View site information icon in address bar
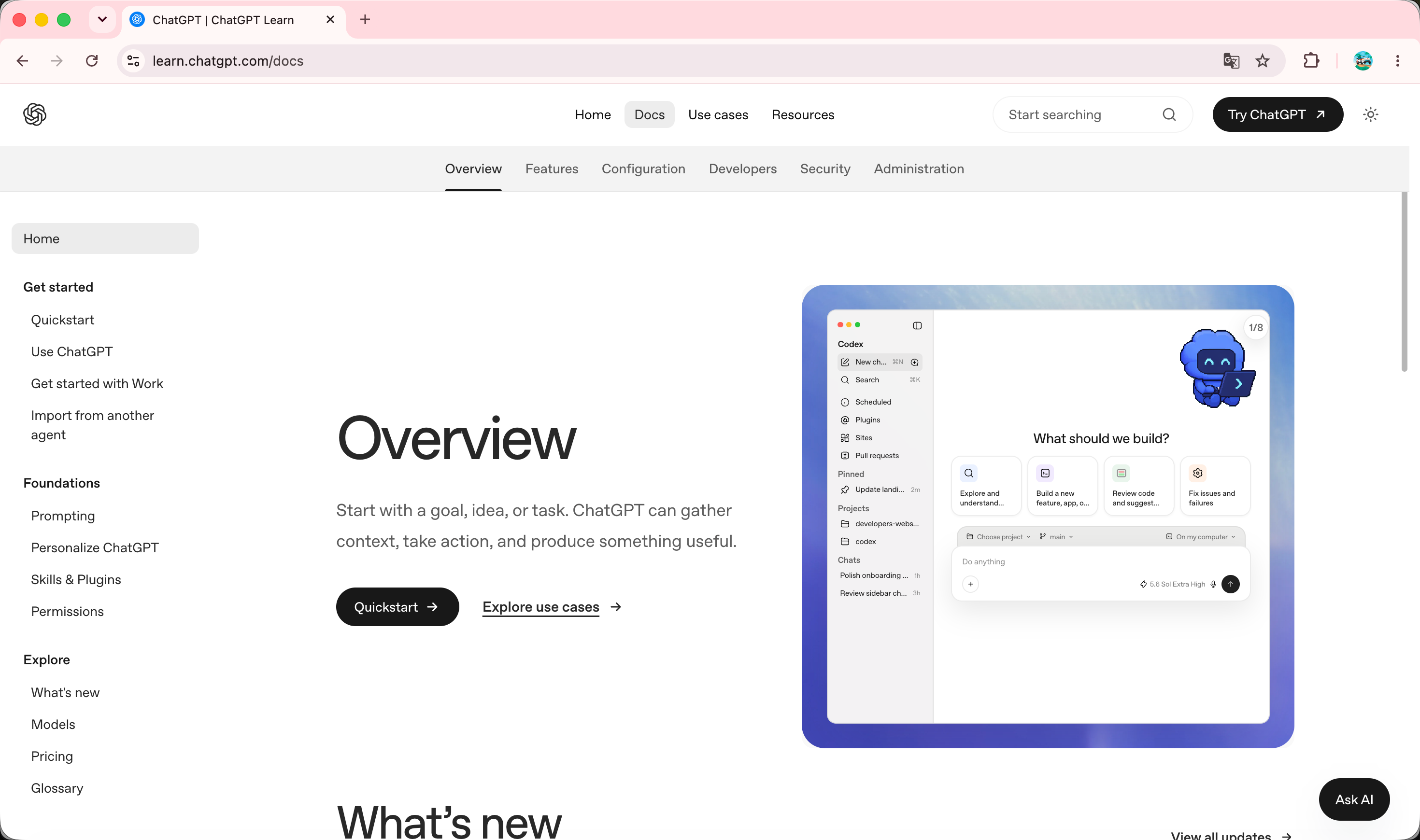This screenshot has width=1420, height=840. (x=134, y=60)
